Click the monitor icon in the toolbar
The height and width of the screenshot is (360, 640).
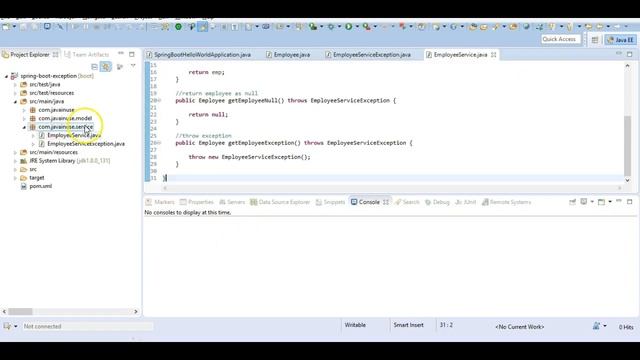[x=47, y=27]
